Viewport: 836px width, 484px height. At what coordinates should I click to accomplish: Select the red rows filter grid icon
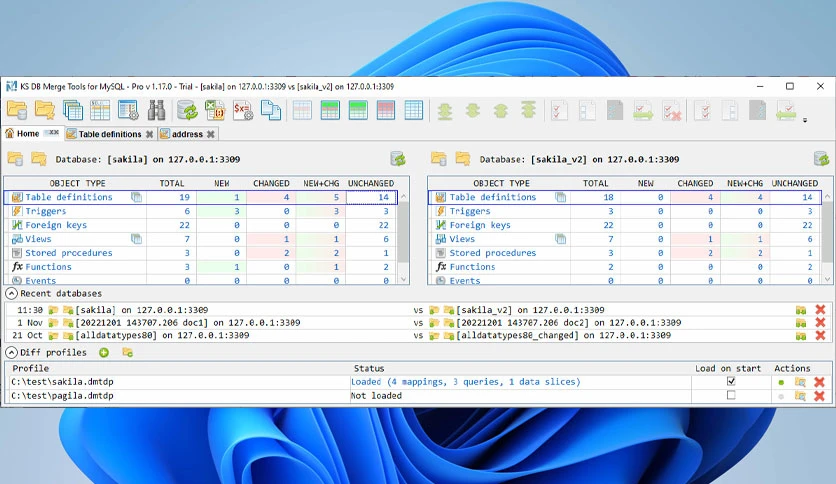point(385,110)
